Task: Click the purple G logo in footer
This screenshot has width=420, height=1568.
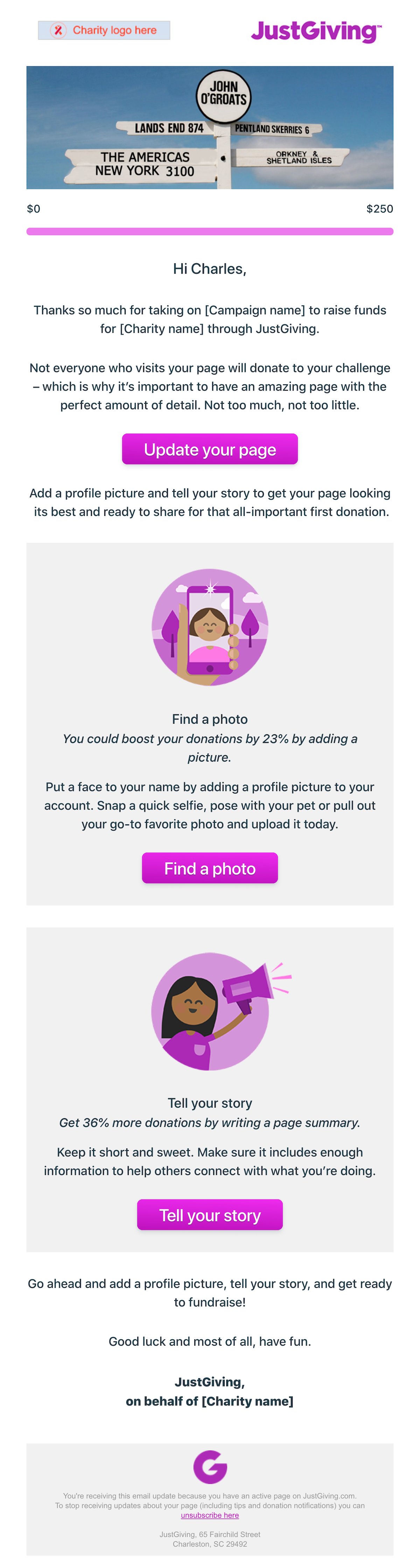Action: [x=210, y=1466]
